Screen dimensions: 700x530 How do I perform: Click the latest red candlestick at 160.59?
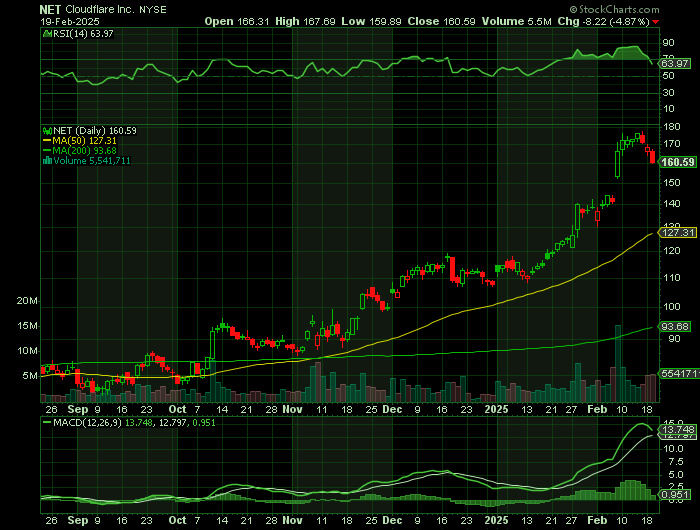coord(653,157)
